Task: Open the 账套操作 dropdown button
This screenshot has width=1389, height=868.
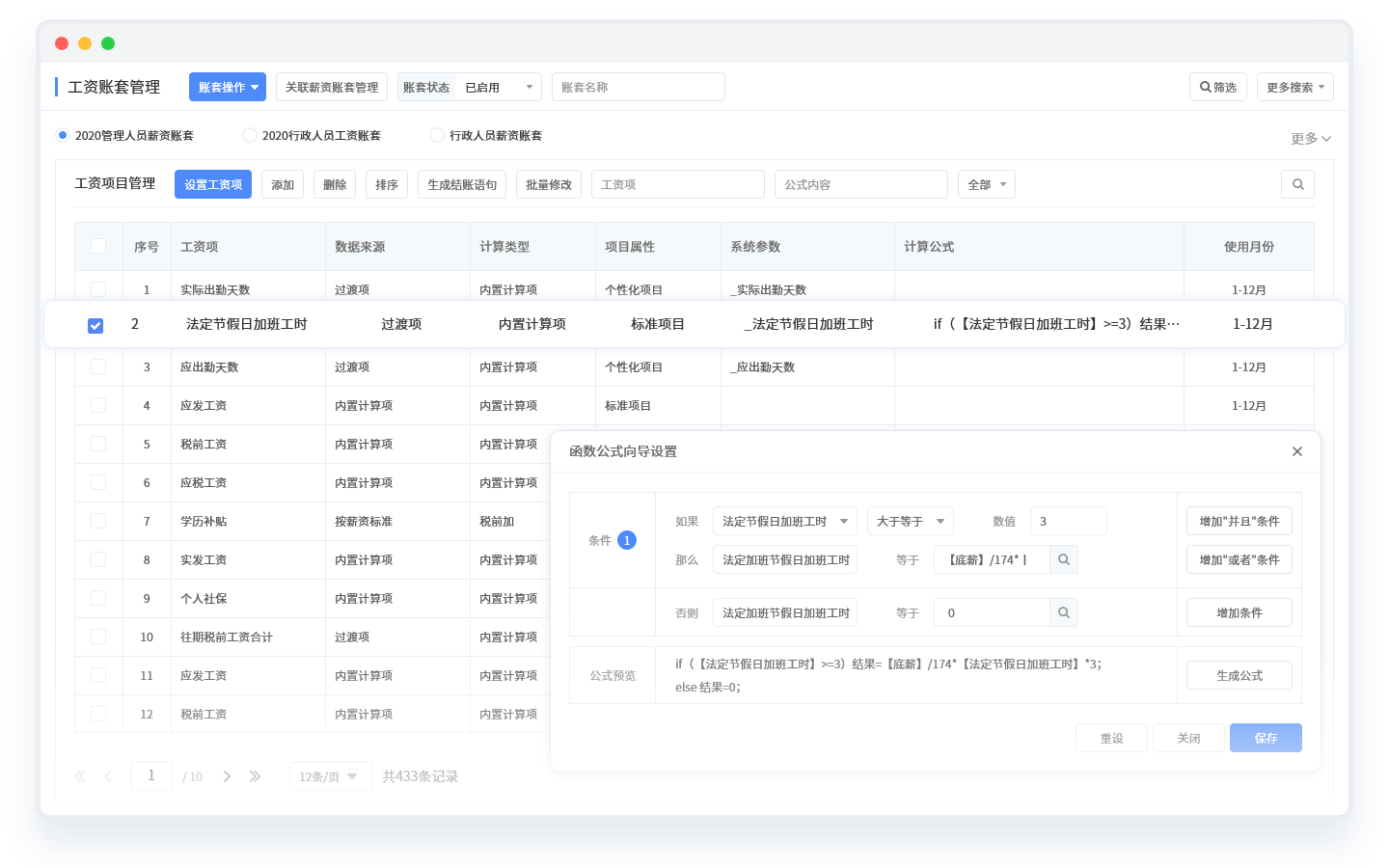Action: (x=228, y=87)
